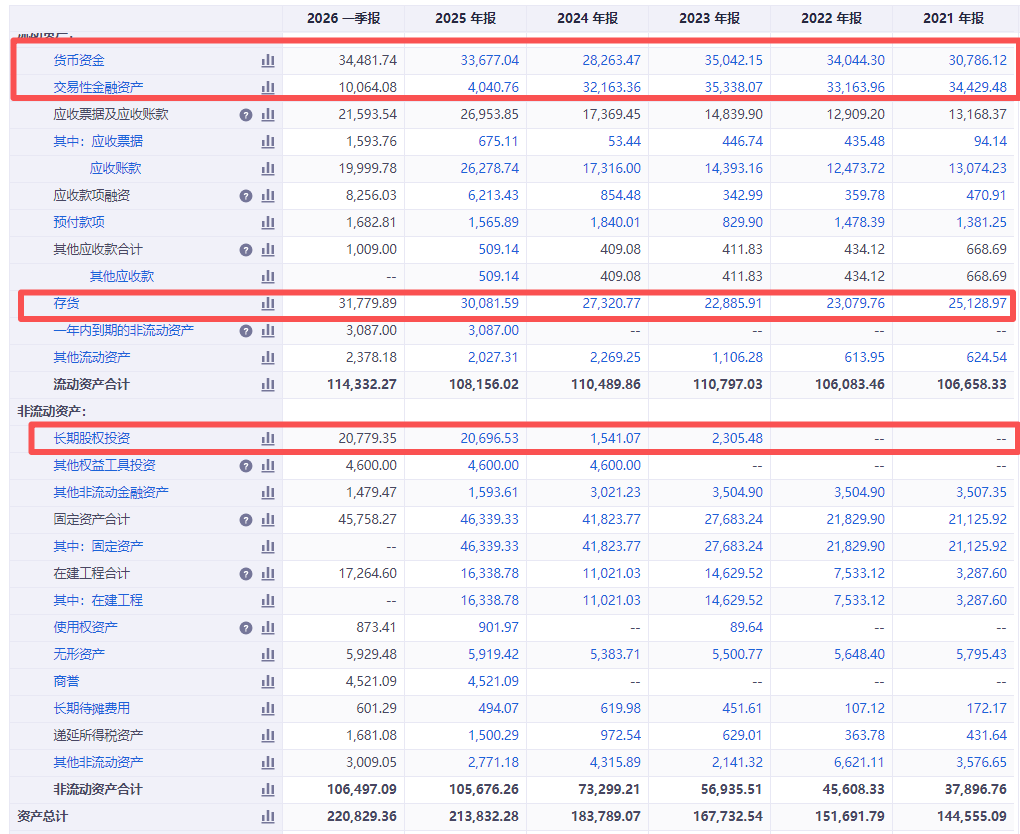1020x834 pixels.
Task: Open the 交易性金融资产 item link
Action: [x=98, y=87]
